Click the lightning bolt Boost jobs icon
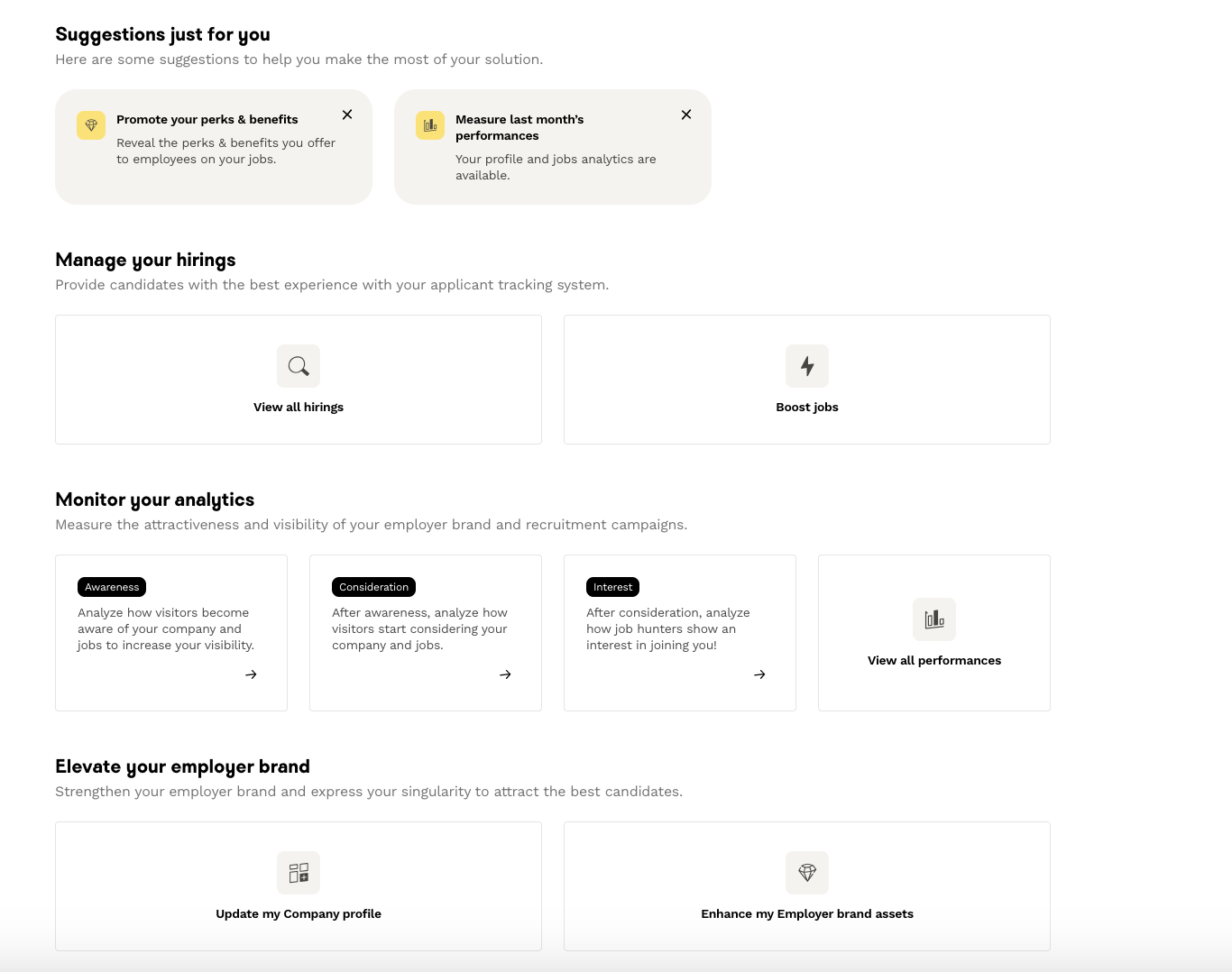 [x=807, y=366]
